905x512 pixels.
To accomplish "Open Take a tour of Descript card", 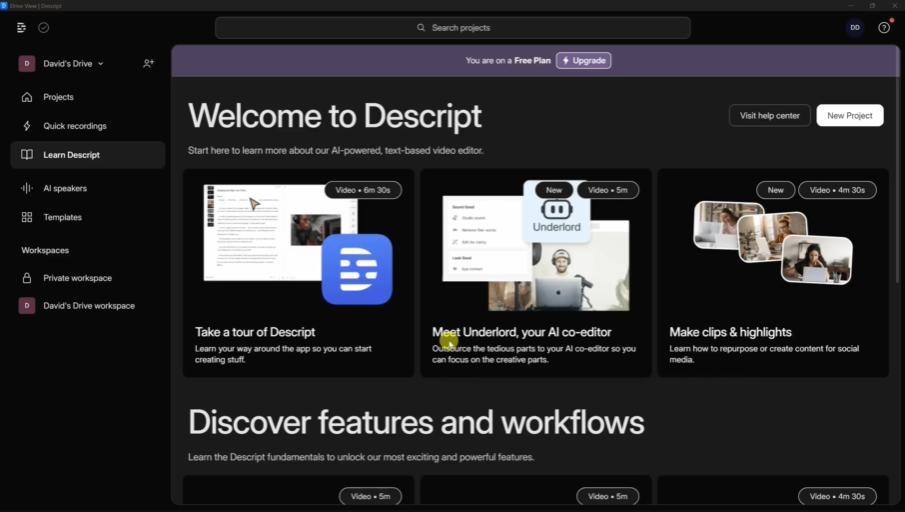I will click(x=298, y=273).
